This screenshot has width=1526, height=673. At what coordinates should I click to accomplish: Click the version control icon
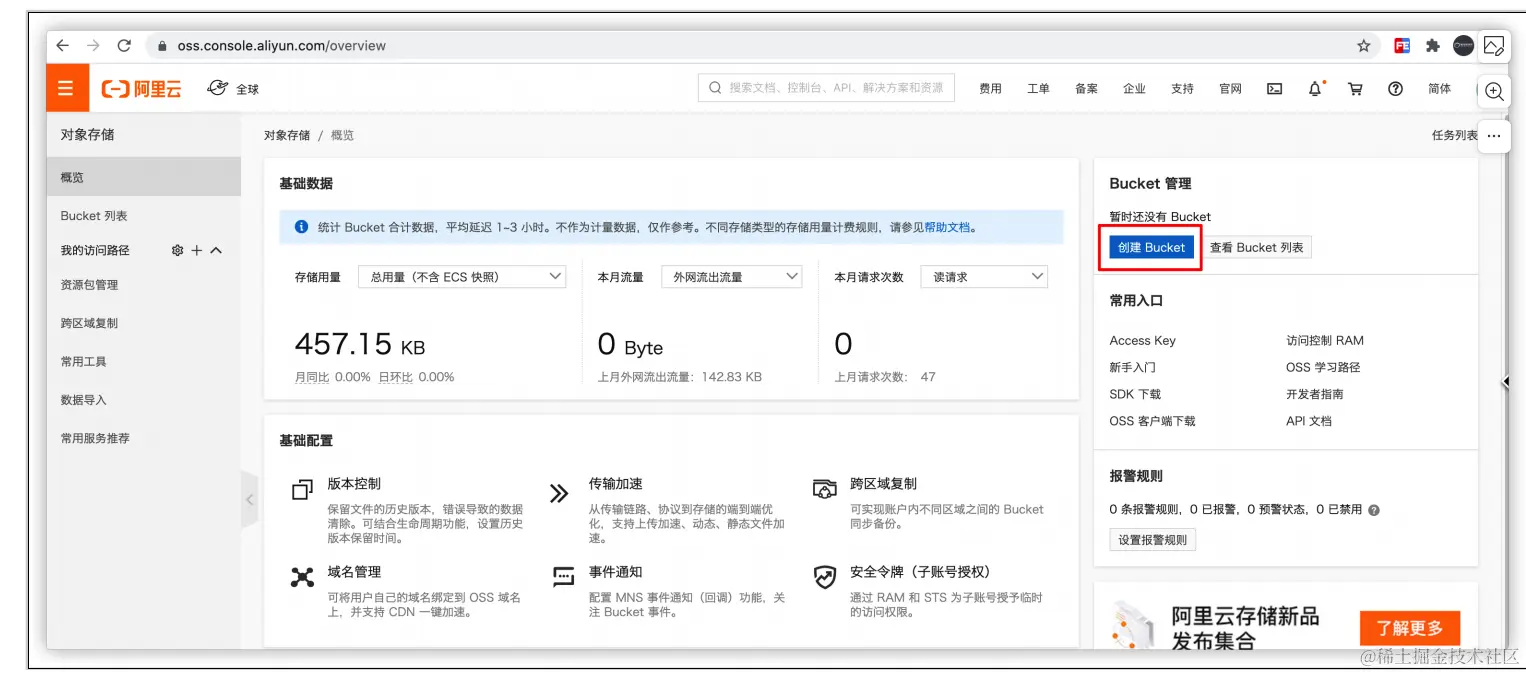(302, 490)
